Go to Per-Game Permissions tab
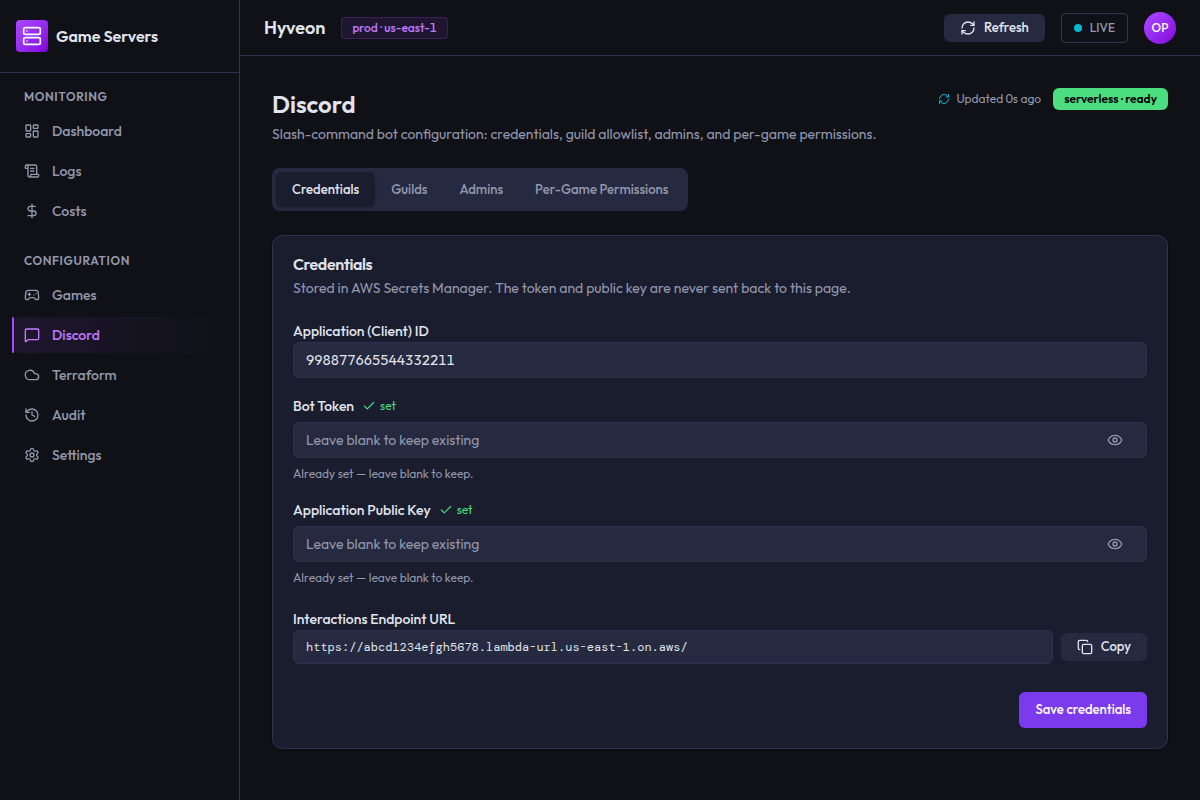1200x800 pixels. [601, 189]
